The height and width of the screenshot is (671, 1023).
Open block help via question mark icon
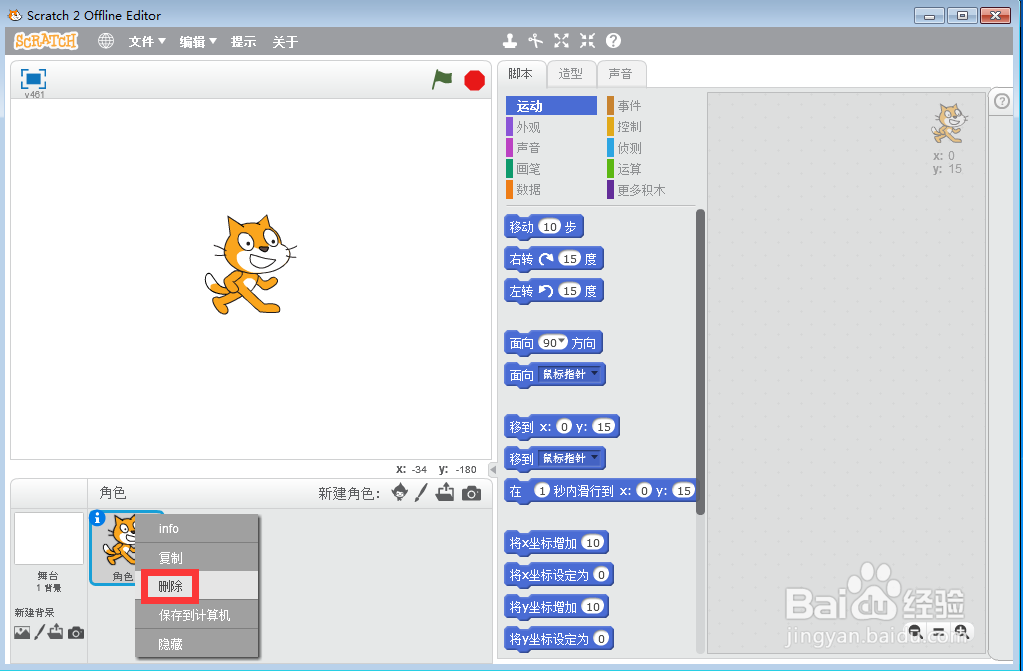613,41
